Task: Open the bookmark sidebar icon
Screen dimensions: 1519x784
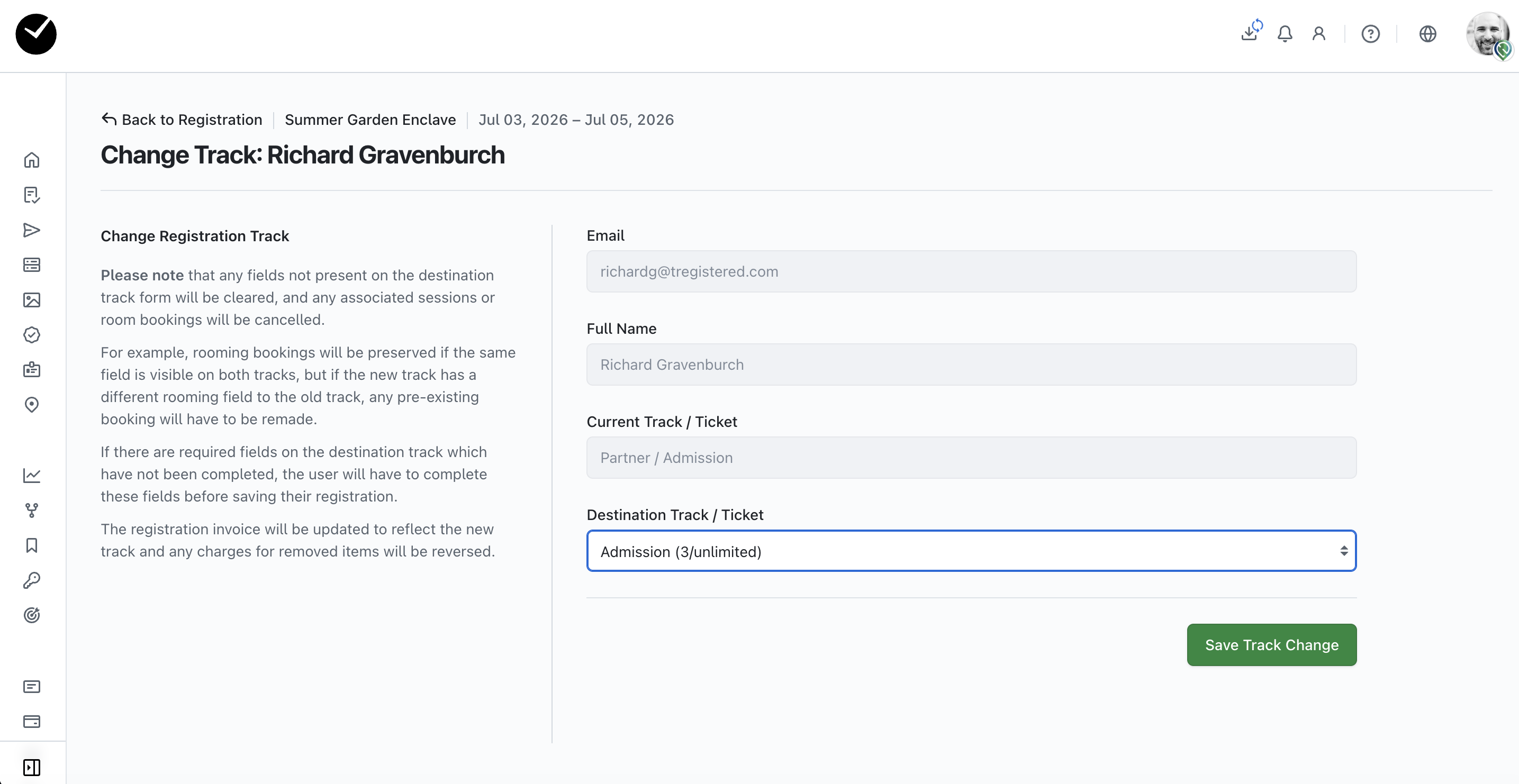Action: pyautogui.click(x=32, y=545)
